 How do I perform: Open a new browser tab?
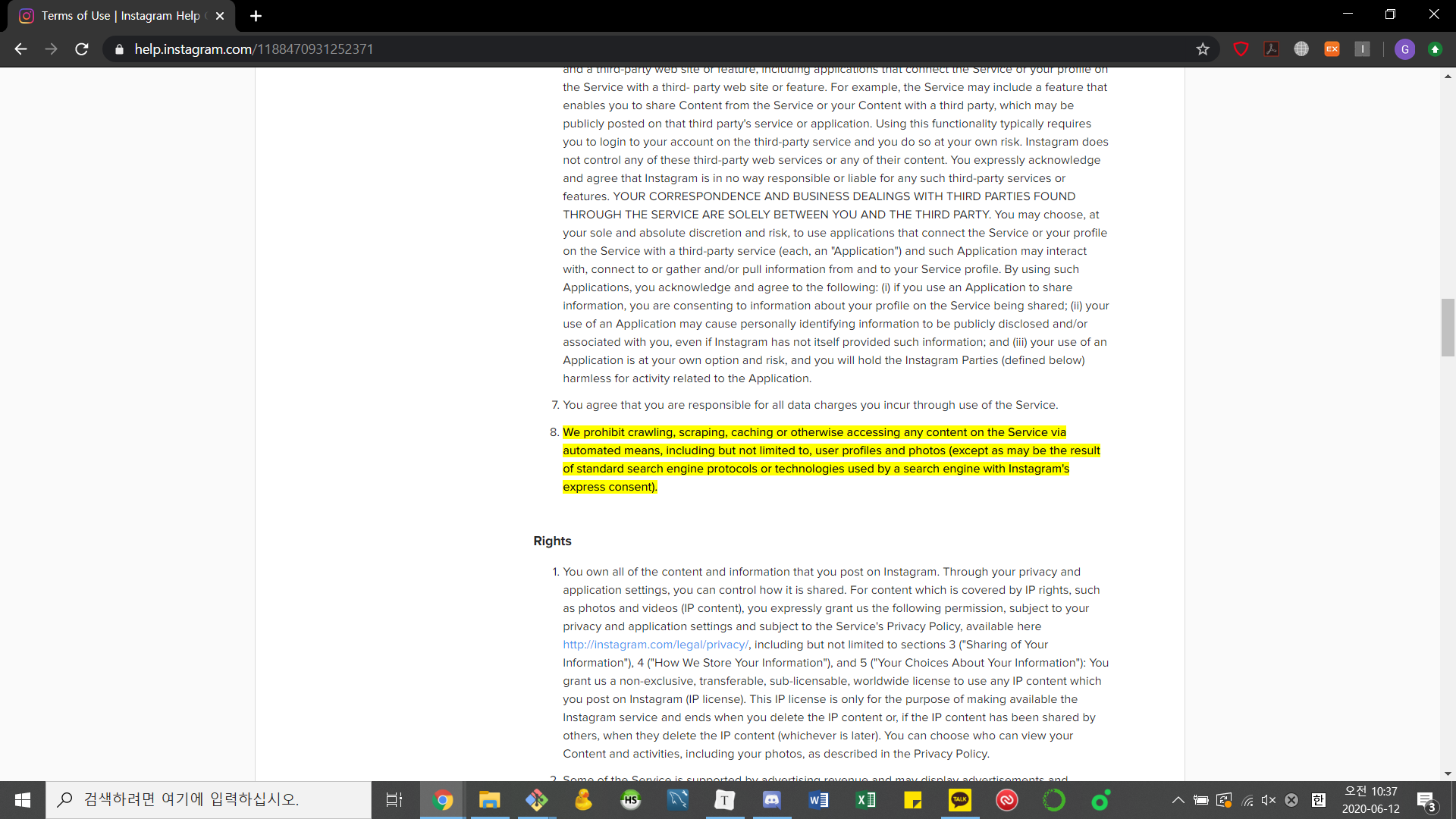tap(256, 16)
